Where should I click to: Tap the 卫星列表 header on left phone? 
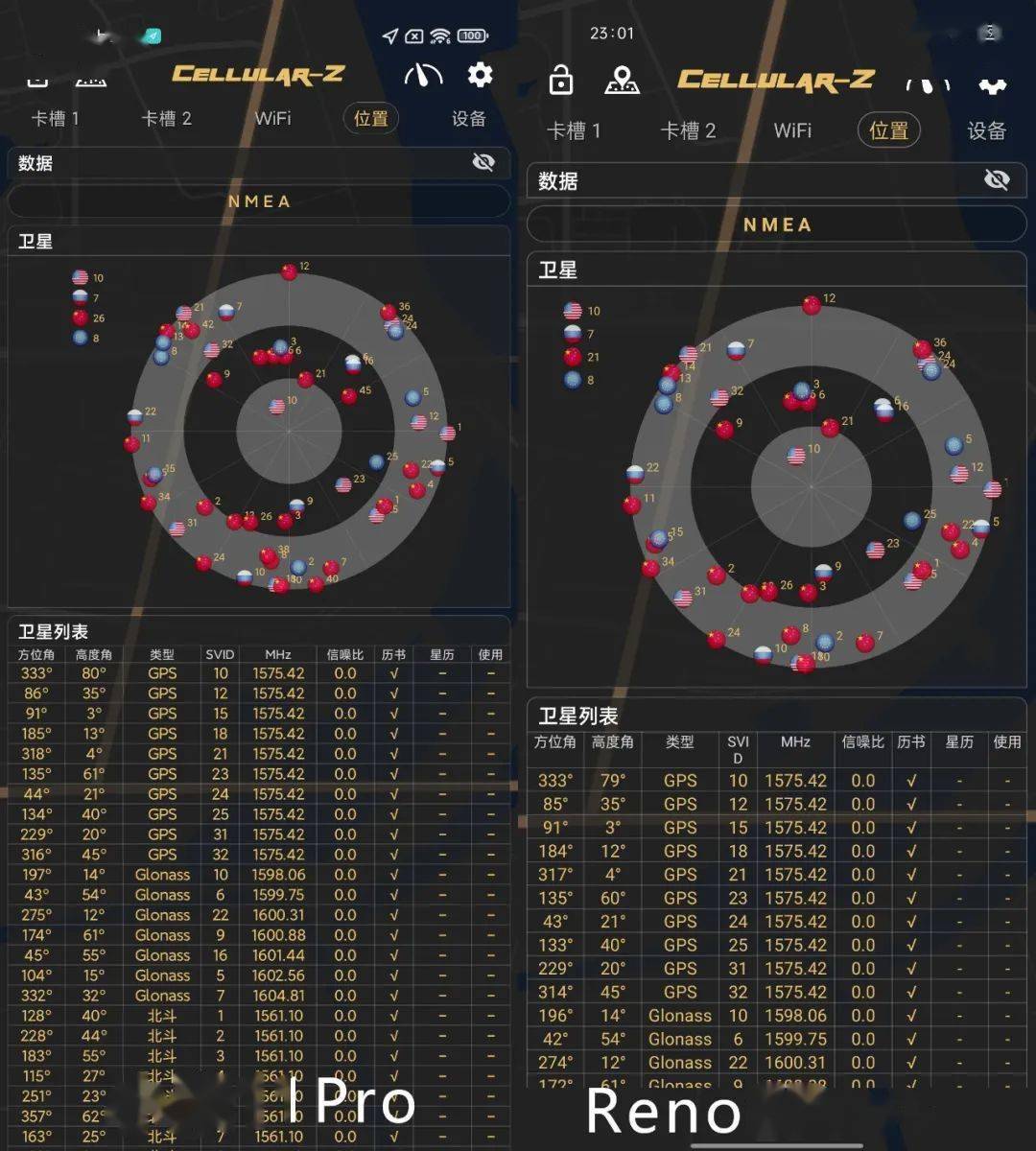point(54,631)
